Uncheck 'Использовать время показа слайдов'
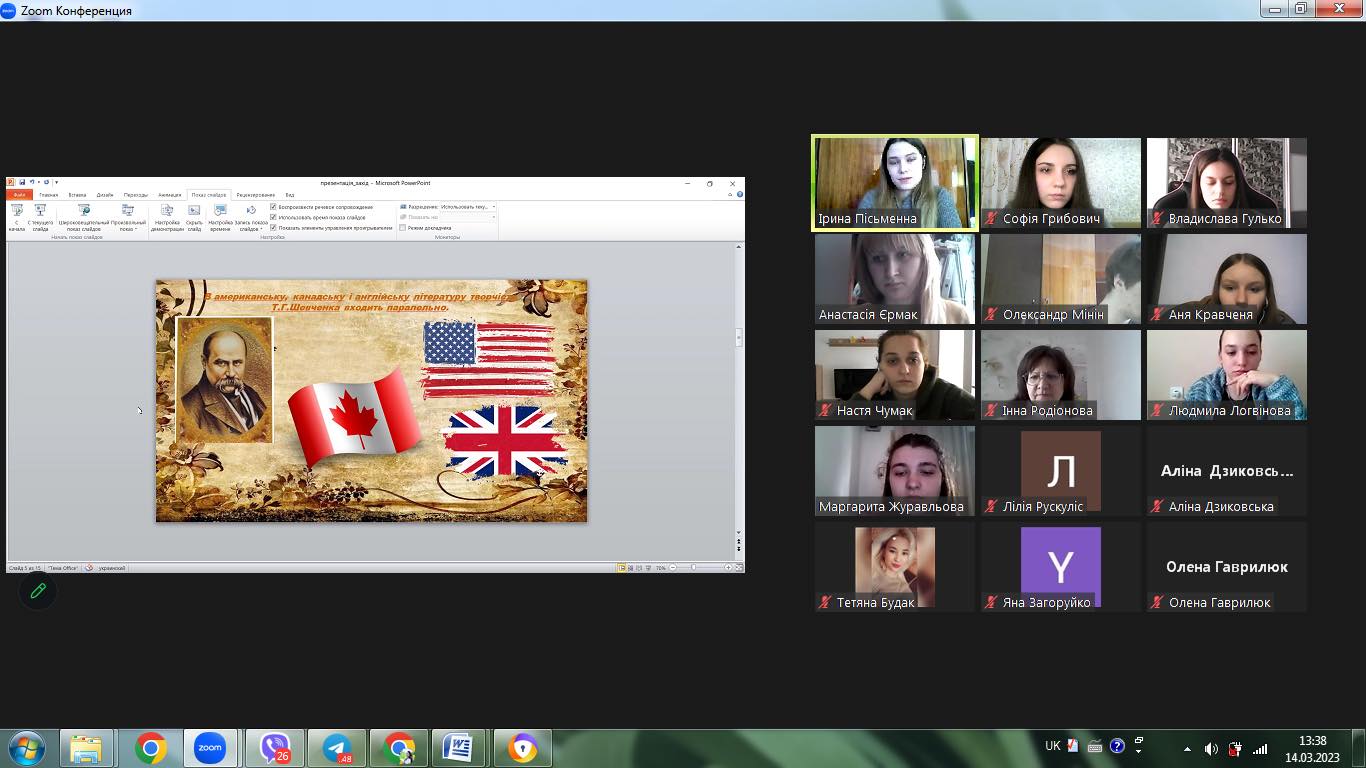This screenshot has width=1366, height=768. coord(274,217)
